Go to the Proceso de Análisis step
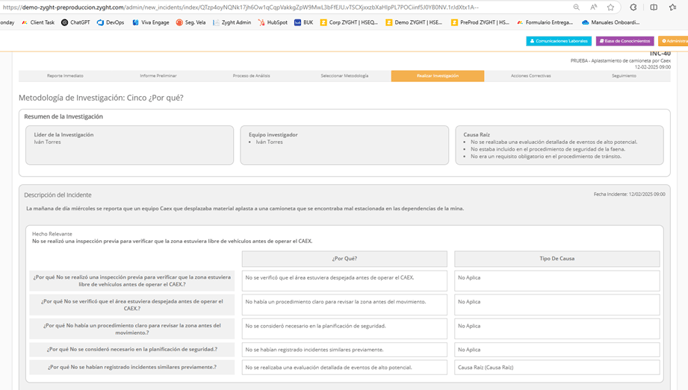Image resolution: width=688 pixels, height=390 pixels. (x=251, y=76)
